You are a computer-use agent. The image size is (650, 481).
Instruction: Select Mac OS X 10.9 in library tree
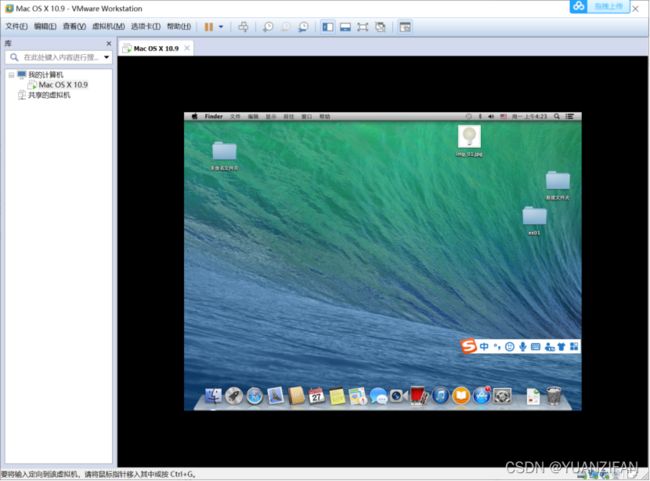(63, 85)
